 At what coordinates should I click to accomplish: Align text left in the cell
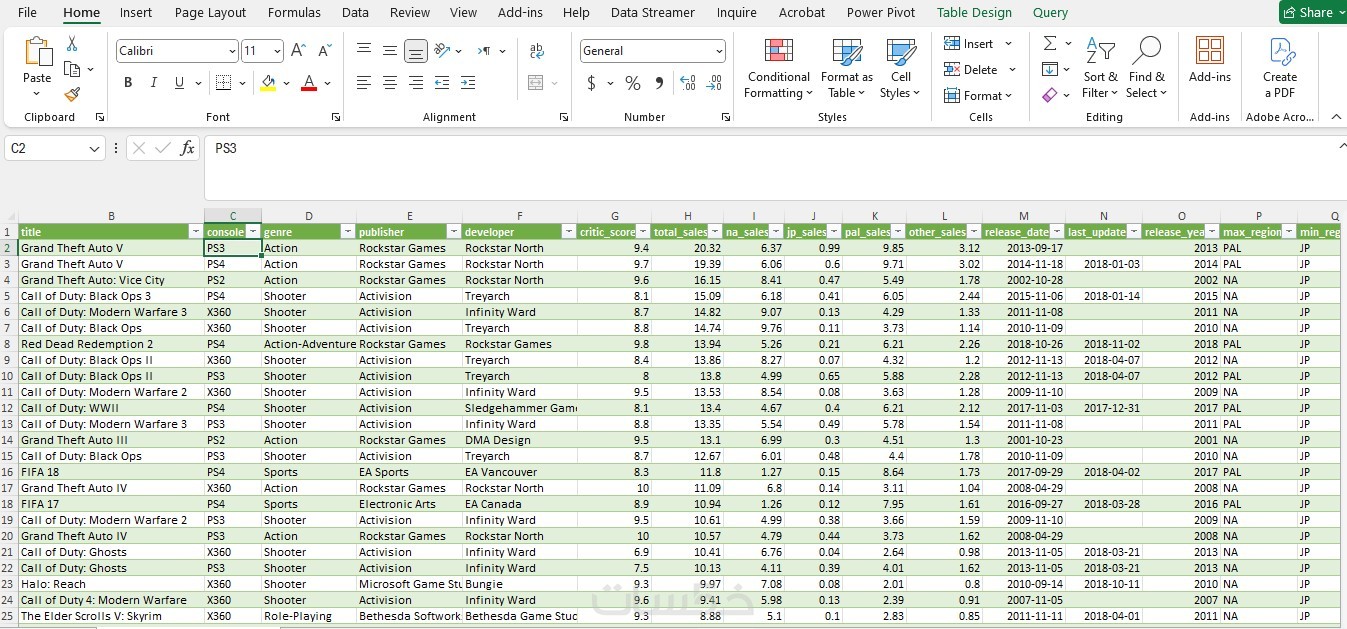coord(364,82)
